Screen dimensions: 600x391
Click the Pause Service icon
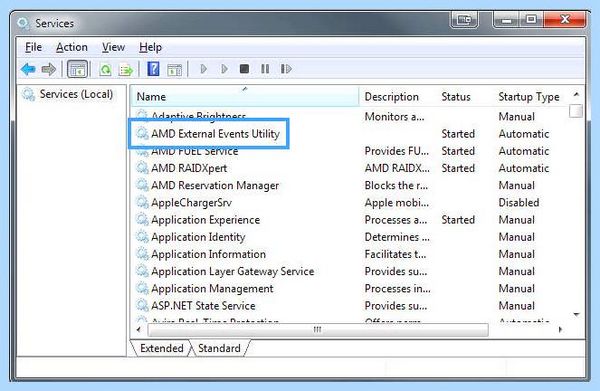pyautogui.click(x=265, y=69)
